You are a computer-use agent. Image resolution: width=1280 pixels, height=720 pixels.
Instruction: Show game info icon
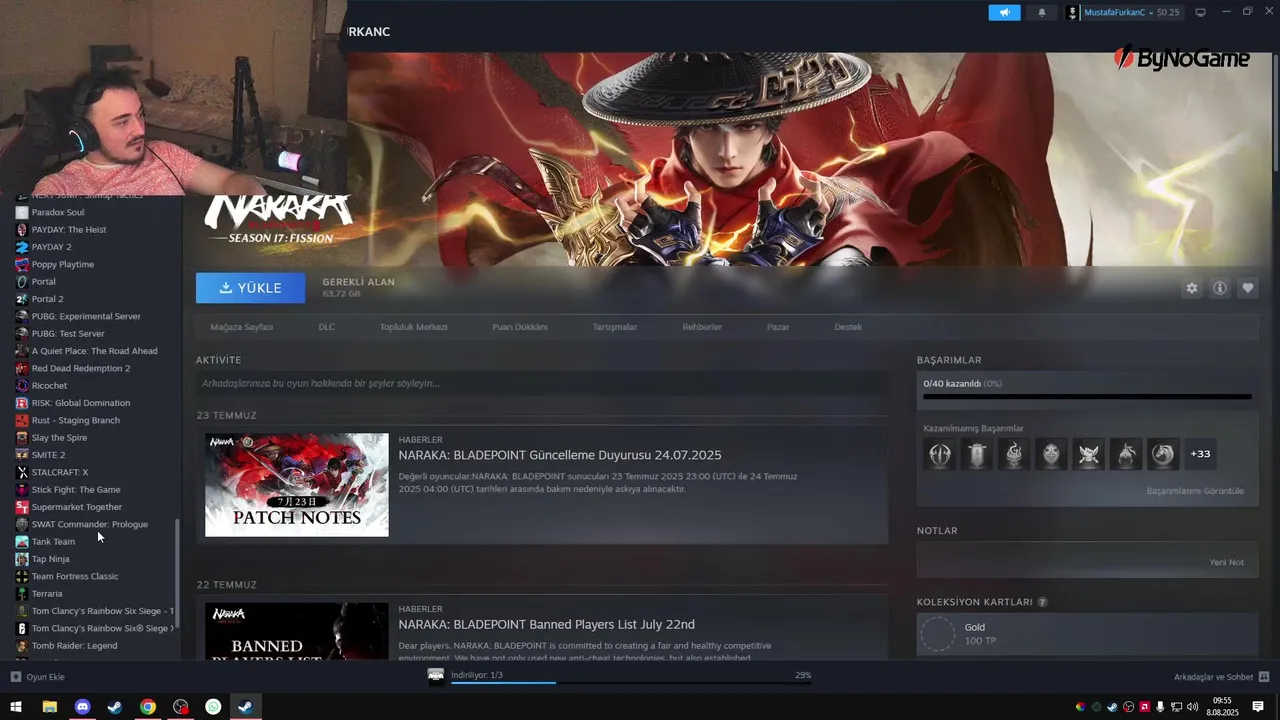click(1220, 288)
